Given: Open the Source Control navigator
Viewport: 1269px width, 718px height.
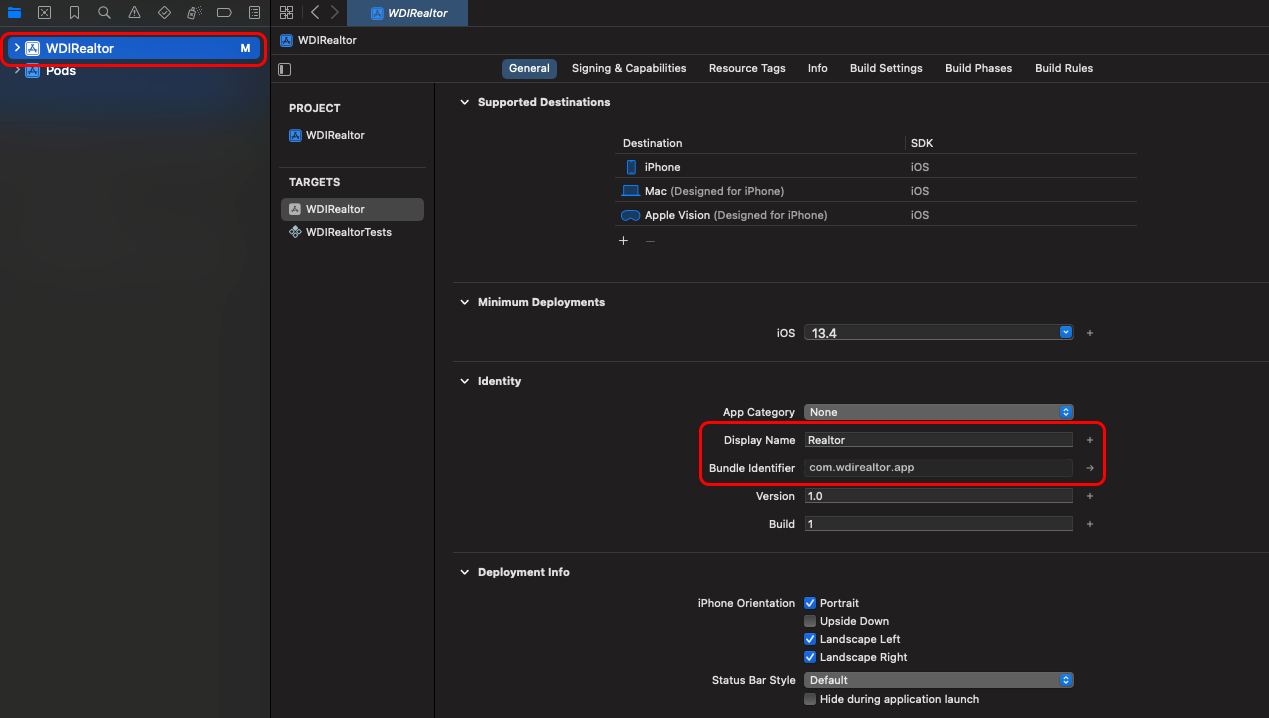Looking at the screenshot, I should tap(44, 13).
